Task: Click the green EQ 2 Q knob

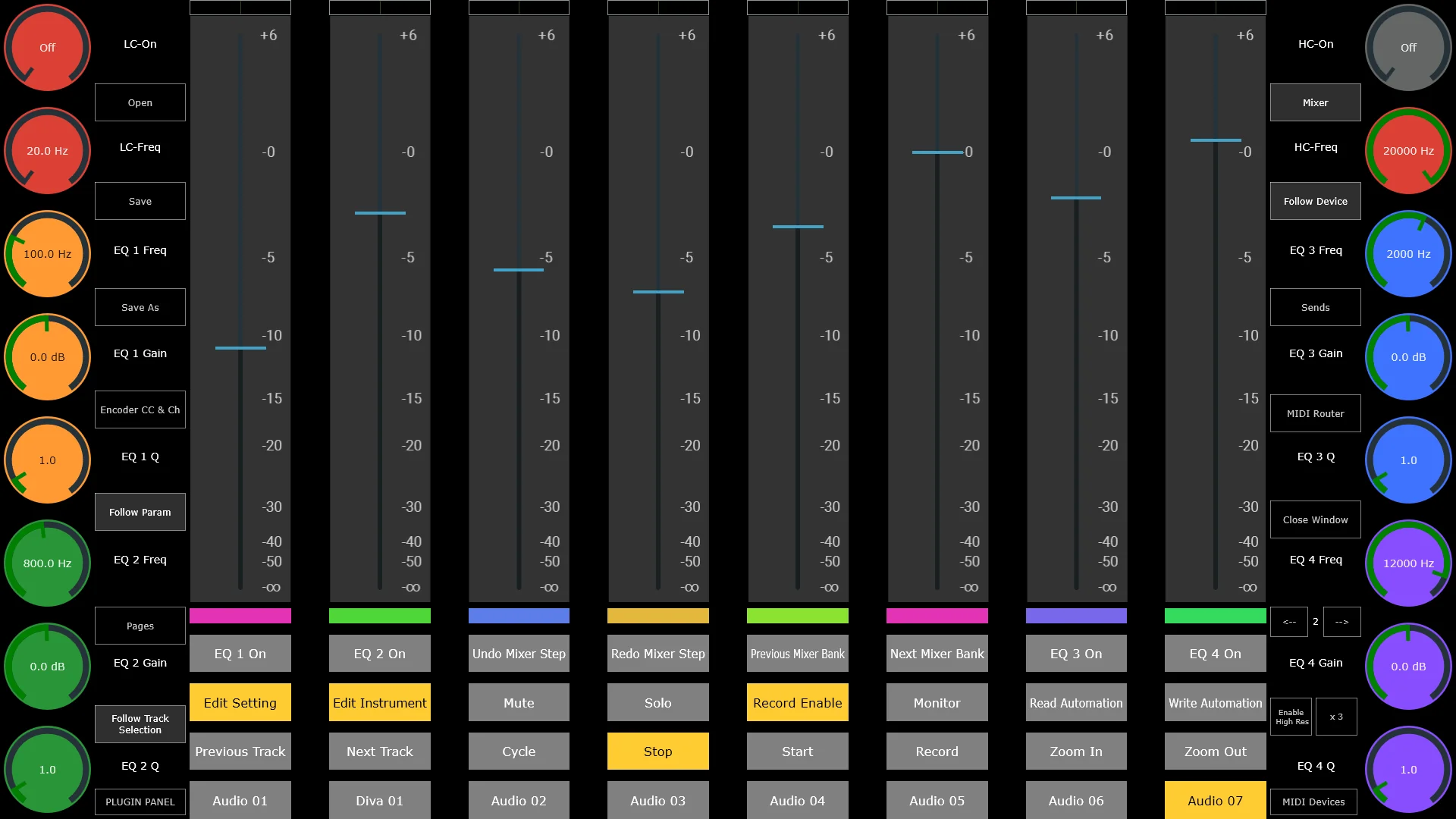Action: pos(47,769)
